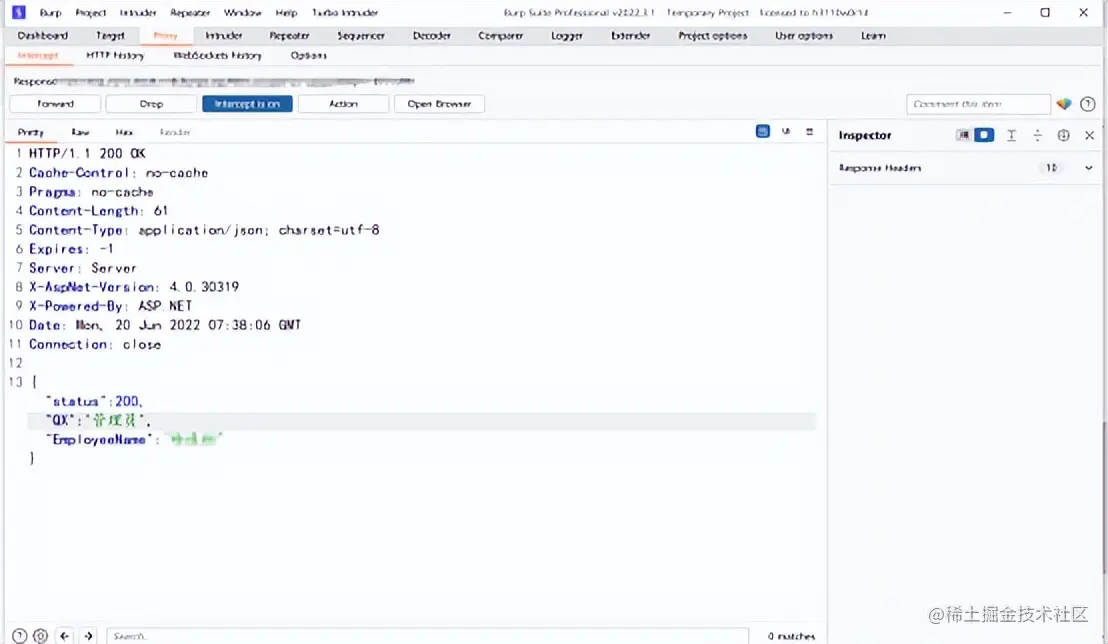The image size is (1108, 644).
Task: Go to Extender tab
Action: (630, 35)
